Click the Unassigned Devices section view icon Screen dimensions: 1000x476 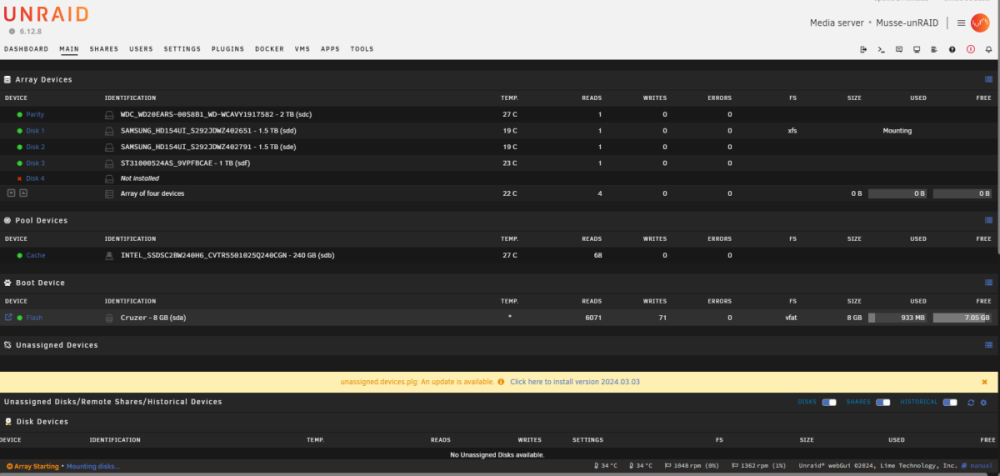click(x=989, y=345)
